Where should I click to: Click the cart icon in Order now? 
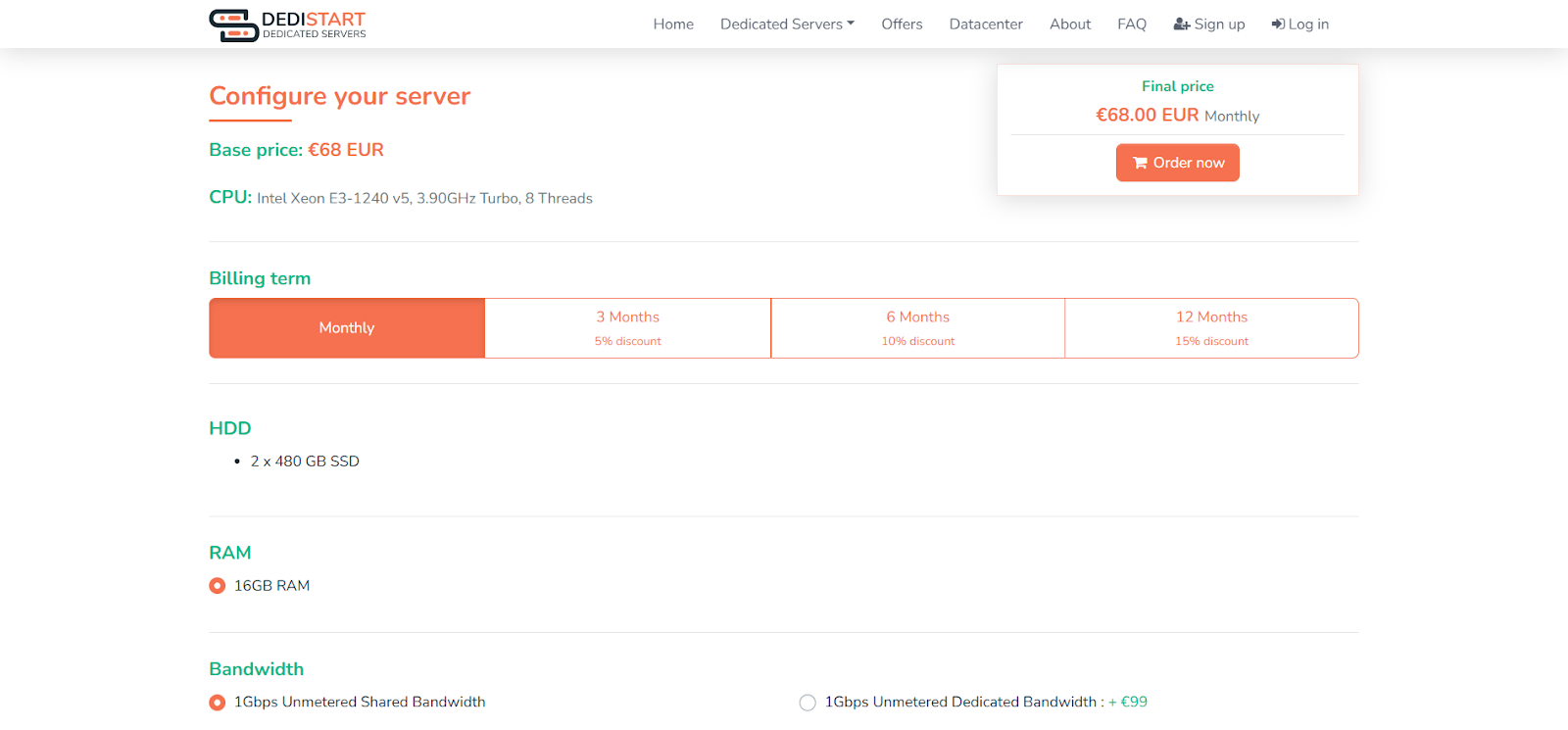[x=1140, y=163]
